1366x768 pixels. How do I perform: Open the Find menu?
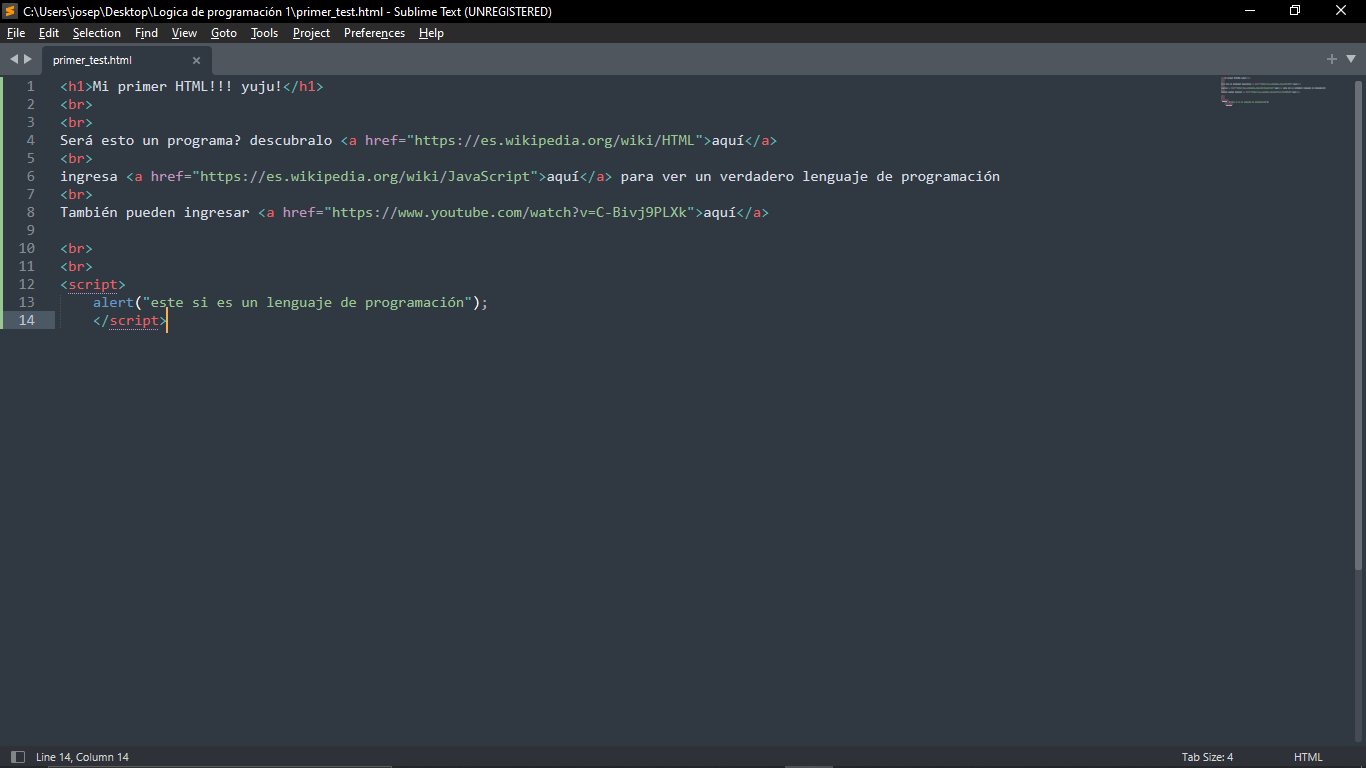point(146,33)
